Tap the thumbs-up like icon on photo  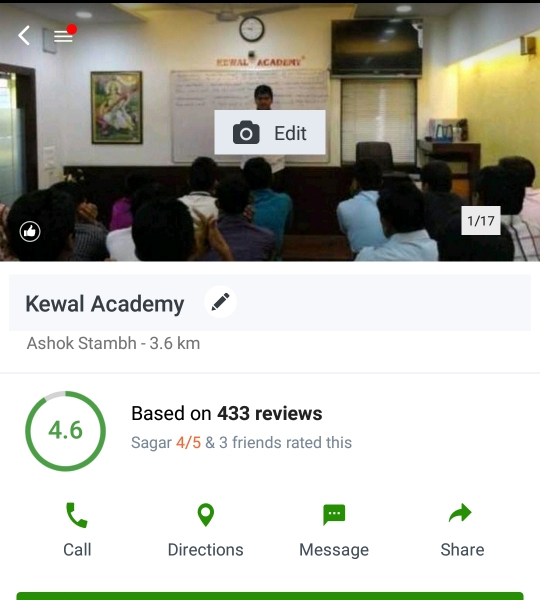[x=30, y=232]
